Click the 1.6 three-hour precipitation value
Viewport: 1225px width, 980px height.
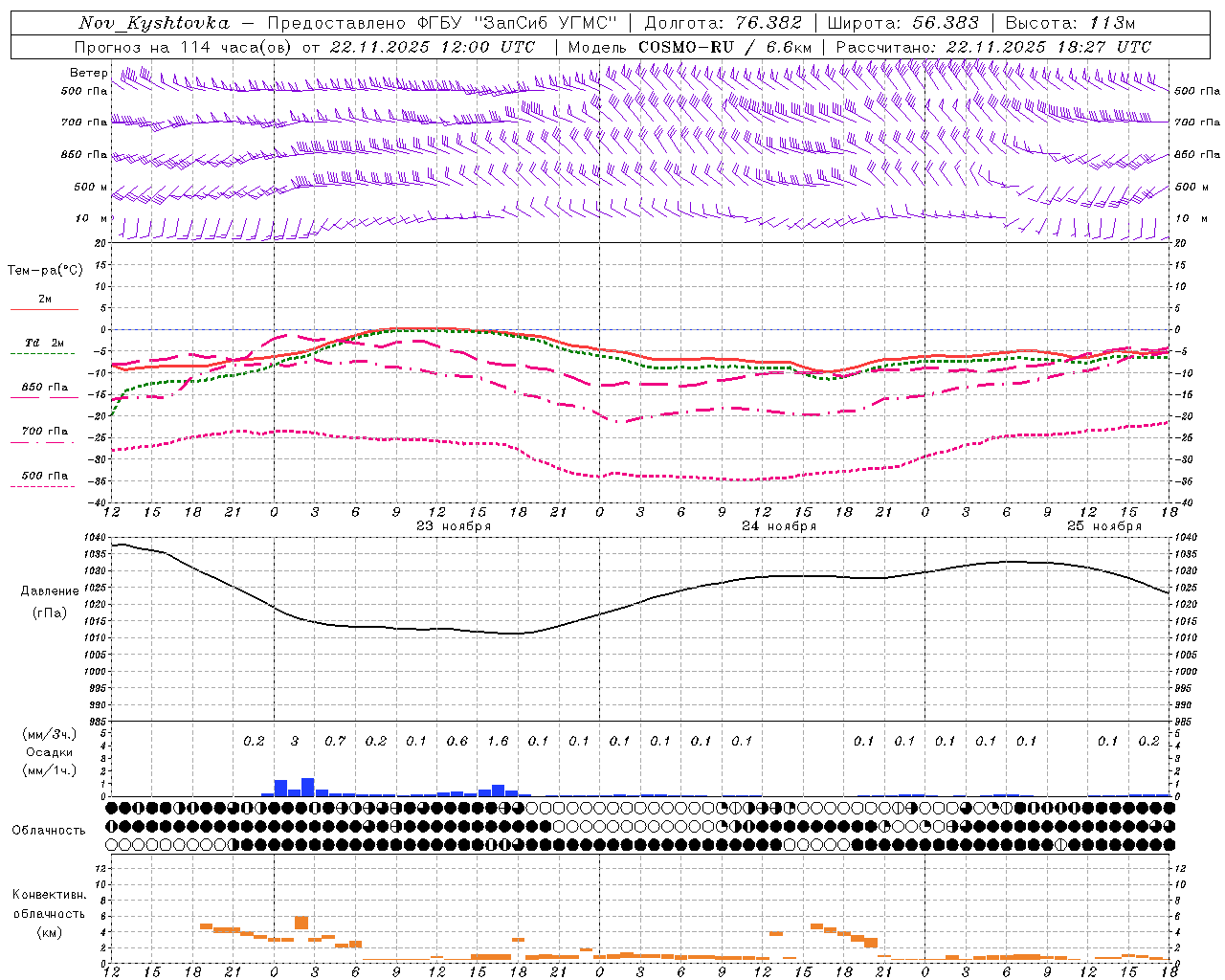(x=498, y=742)
